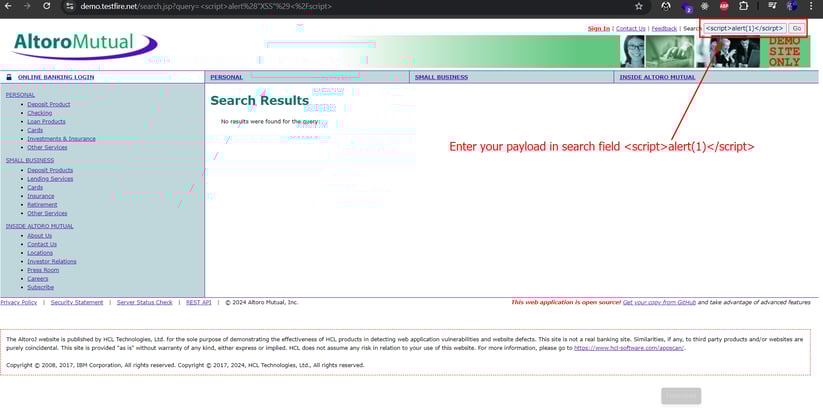Open the Retirement link

(42, 205)
